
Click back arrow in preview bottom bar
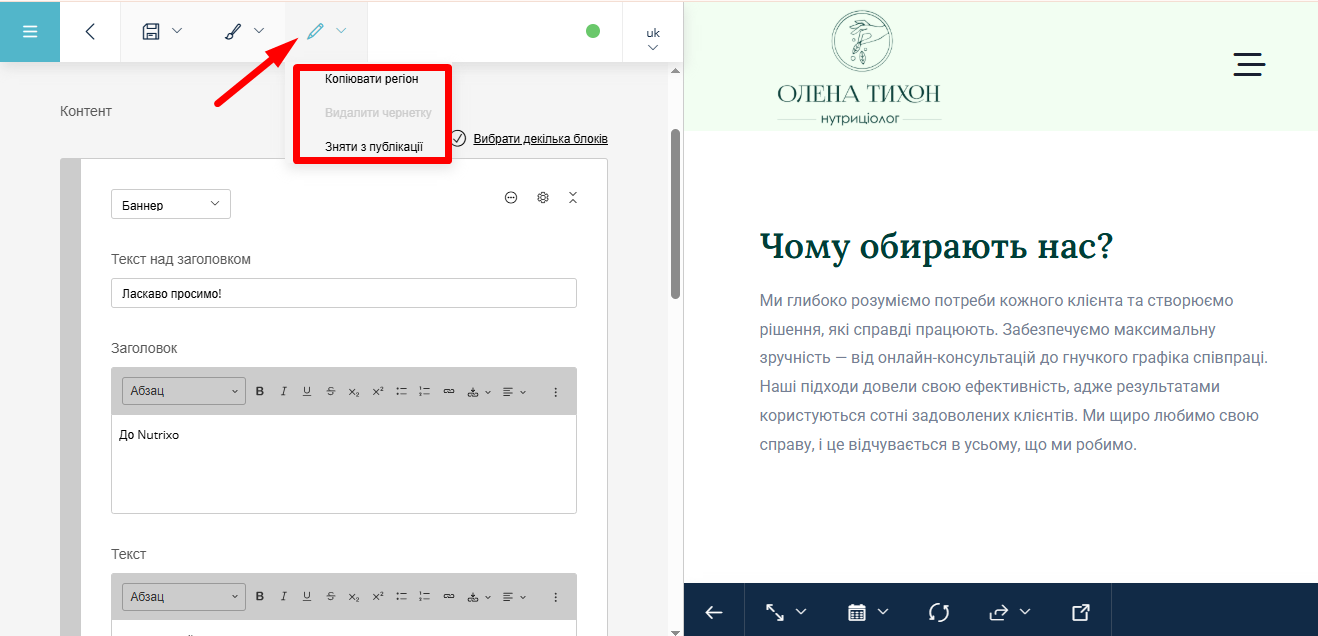pyautogui.click(x=714, y=612)
